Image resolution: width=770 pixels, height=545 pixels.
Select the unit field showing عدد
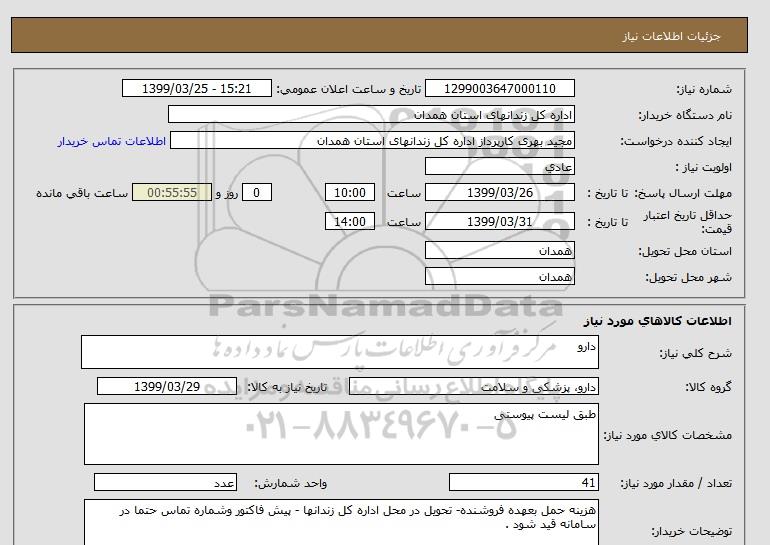point(165,483)
